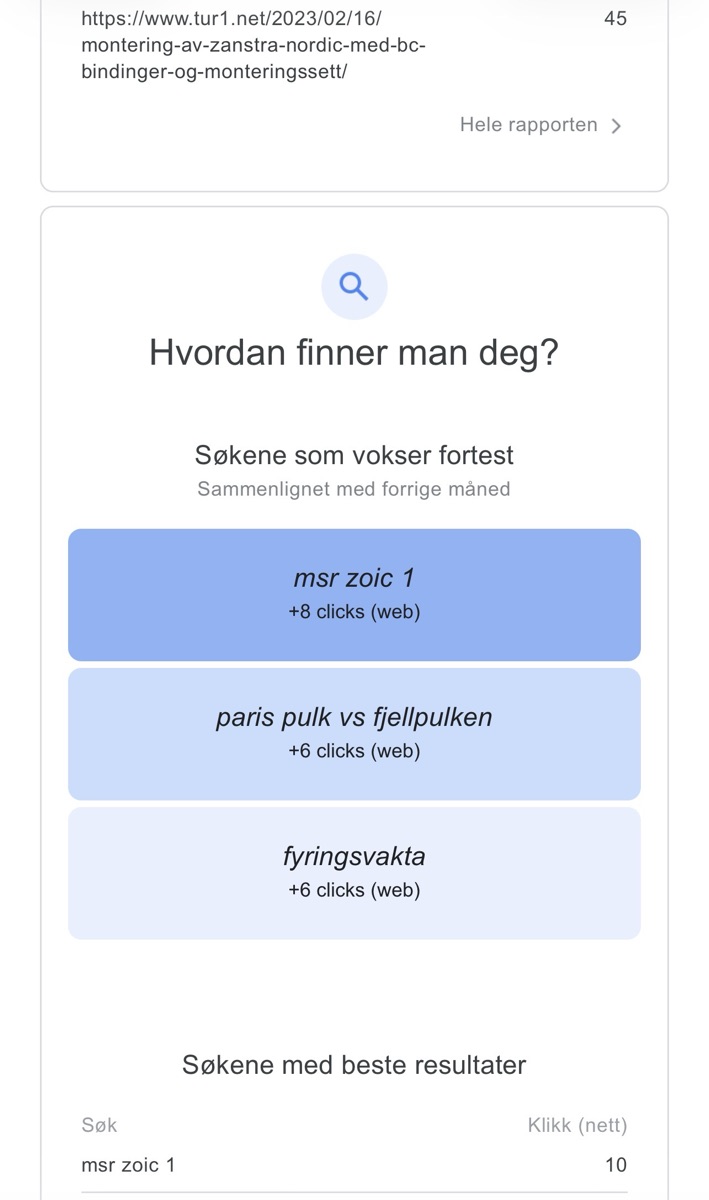Click the magnifying glass search icon
Viewport: 709px width, 1200px height.
[x=354, y=287]
